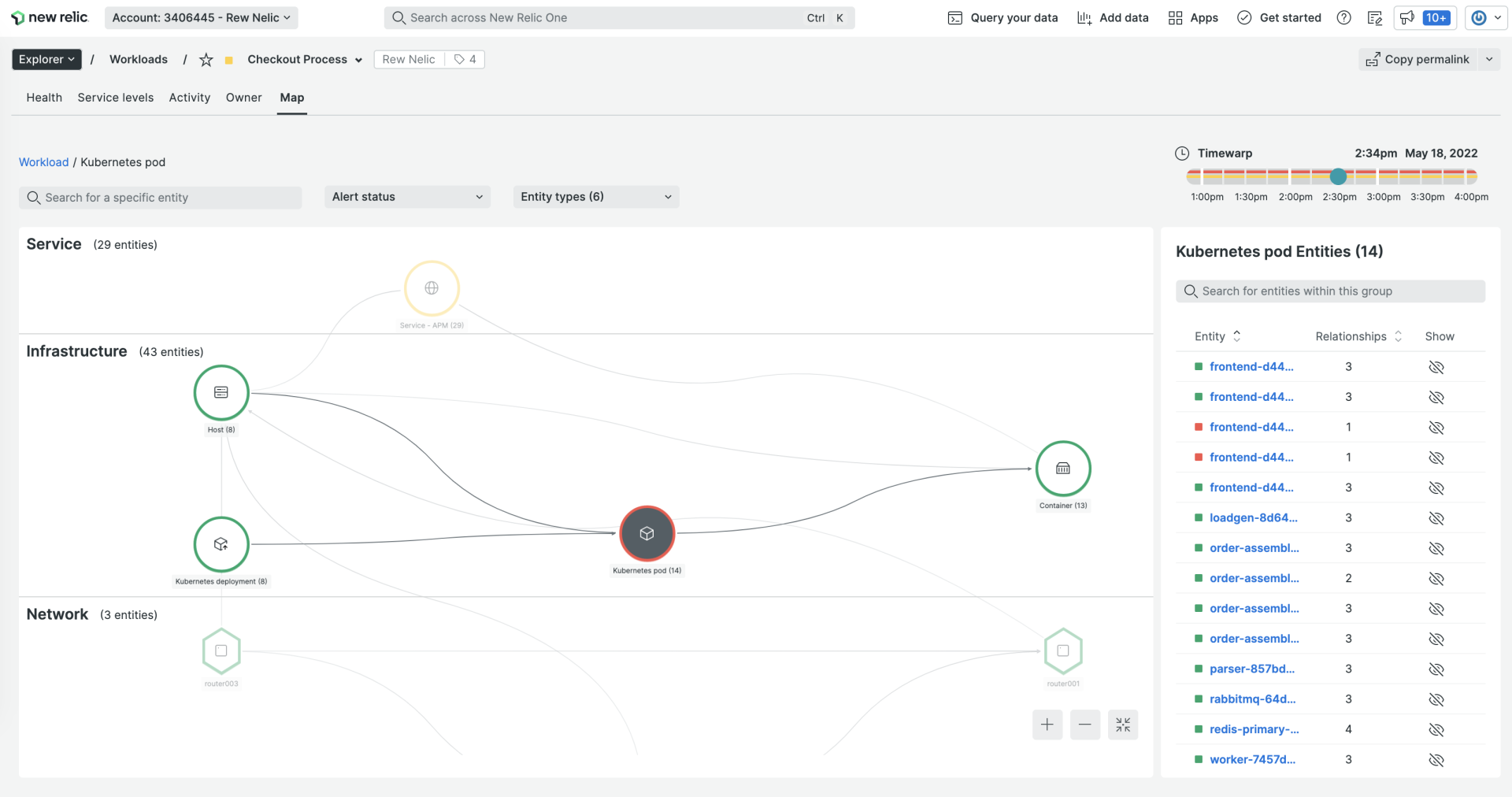
Task: Toggle visibility of redis-primary entity
Action: (x=1436, y=729)
